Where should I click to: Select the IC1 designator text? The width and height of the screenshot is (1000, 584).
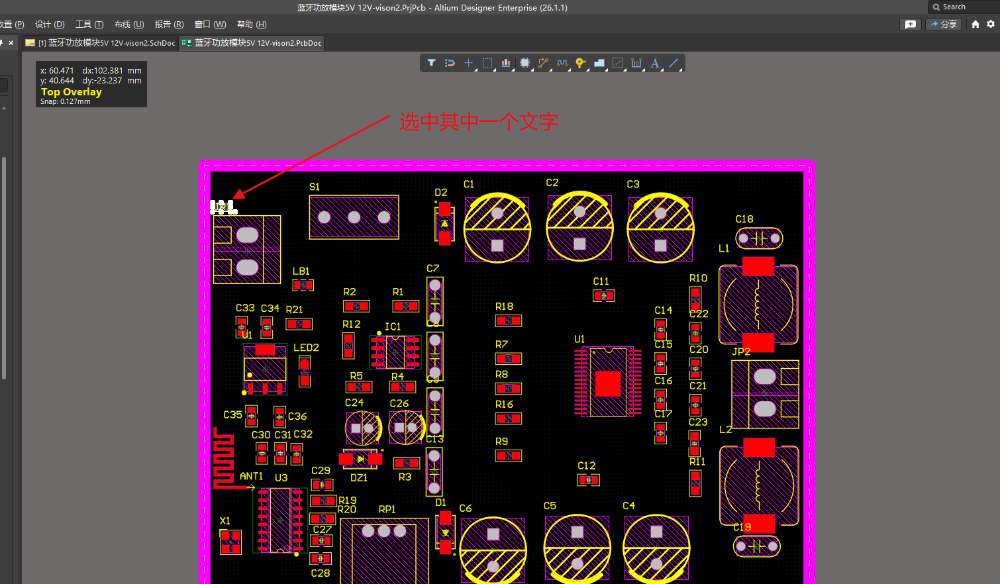click(393, 326)
